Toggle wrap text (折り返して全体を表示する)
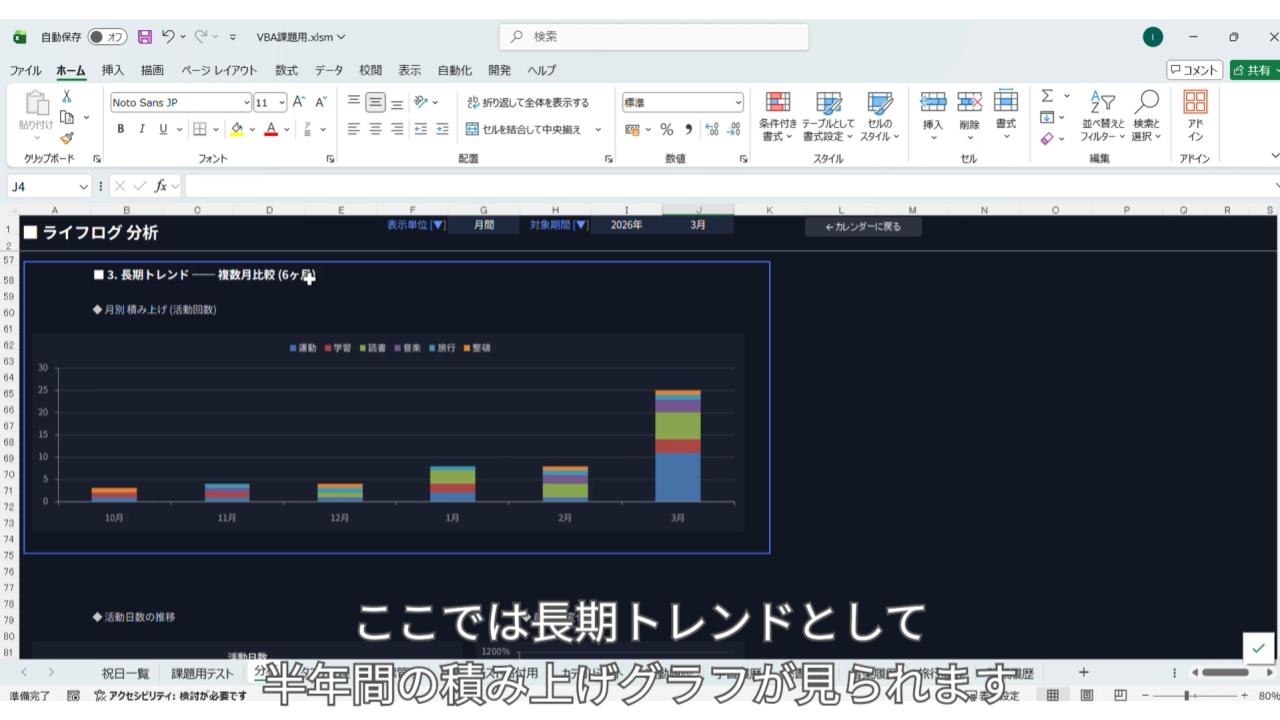 coord(528,102)
